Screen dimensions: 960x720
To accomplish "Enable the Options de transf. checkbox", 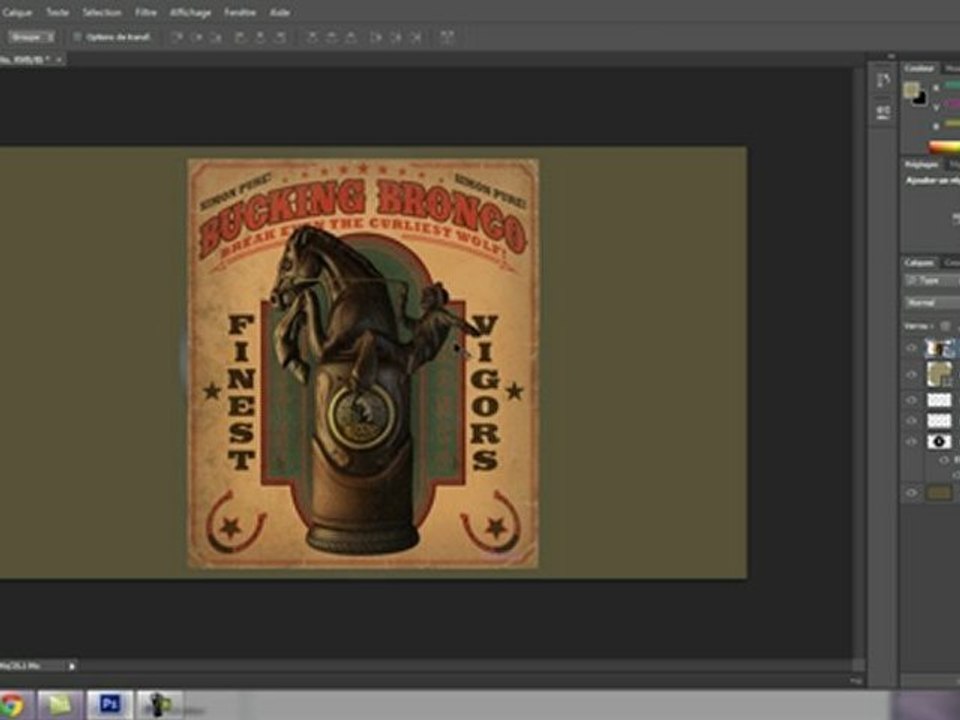I will [x=77, y=37].
